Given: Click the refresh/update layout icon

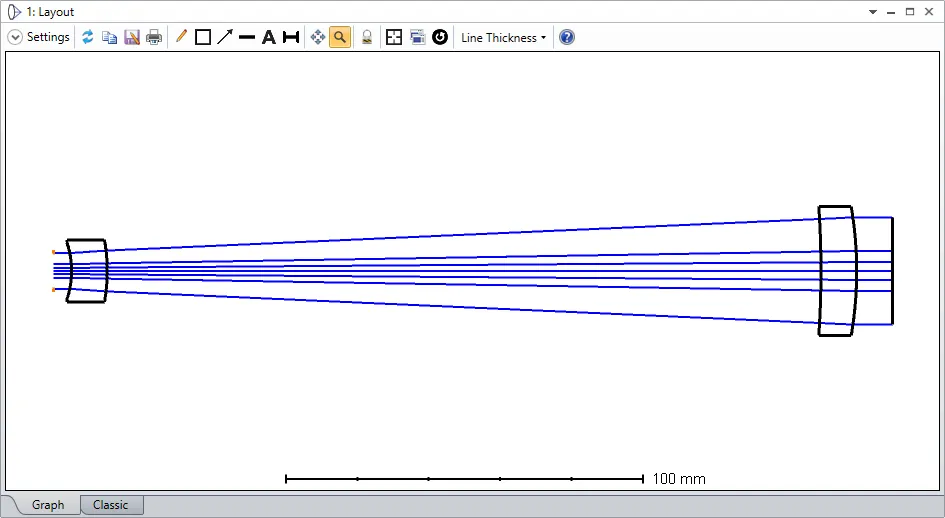Looking at the screenshot, I should point(88,37).
